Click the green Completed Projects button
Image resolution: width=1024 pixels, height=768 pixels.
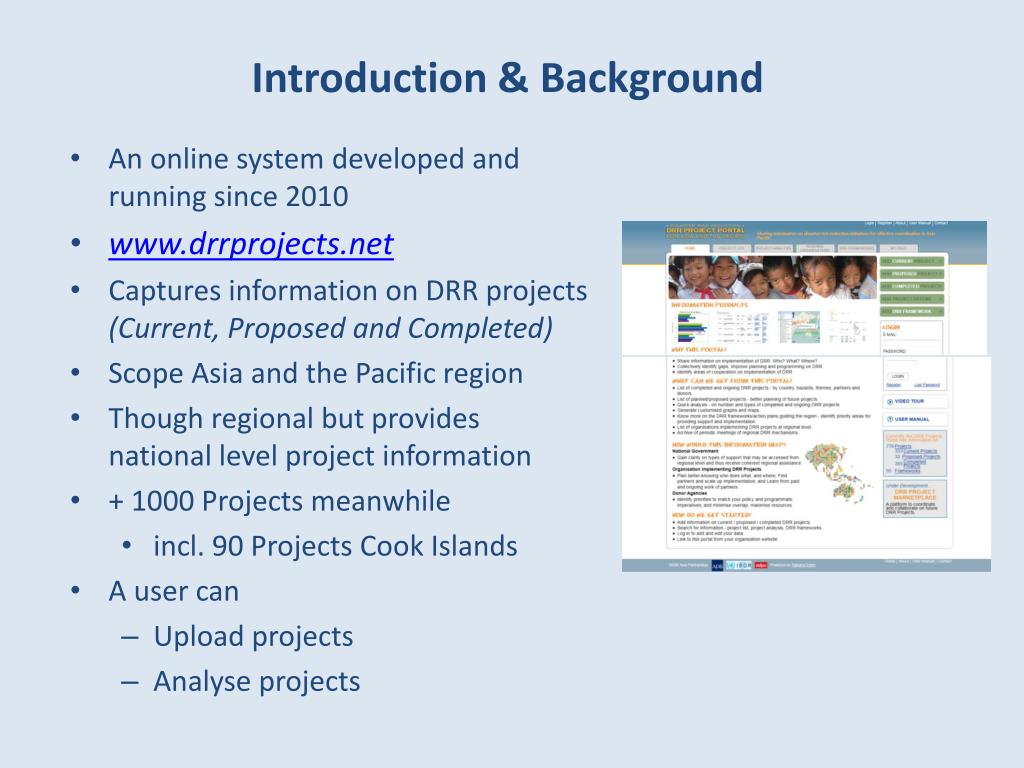[912, 286]
